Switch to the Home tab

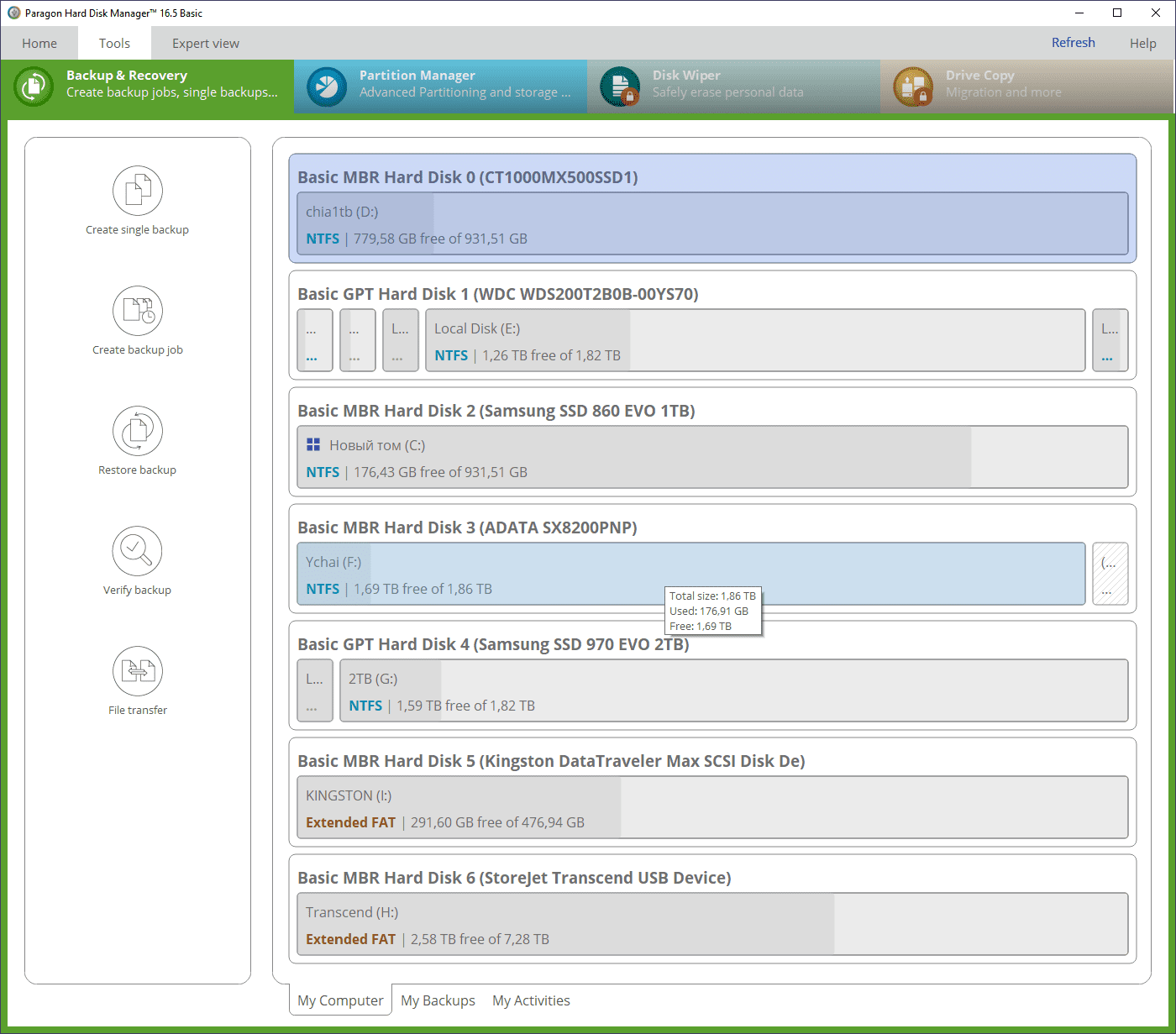point(39,43)
